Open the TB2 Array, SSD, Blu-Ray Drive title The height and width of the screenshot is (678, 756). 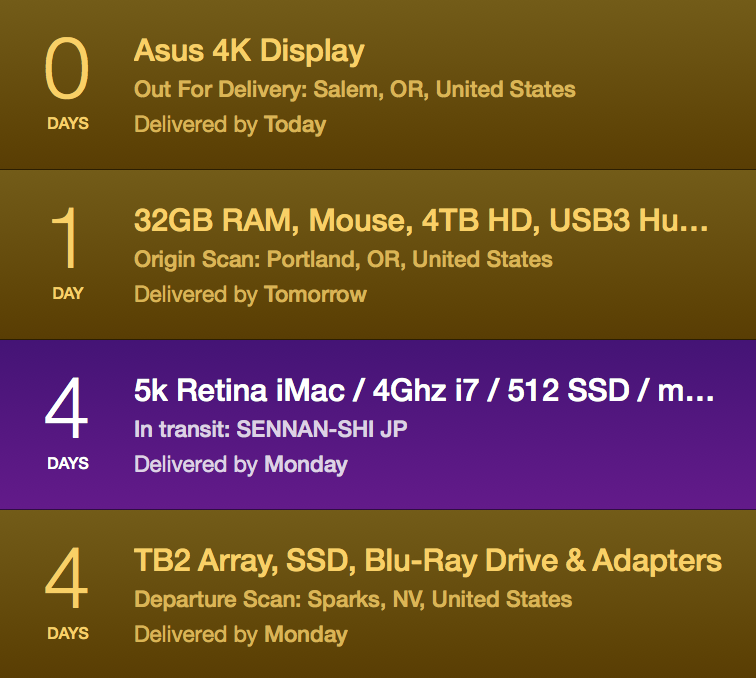tap(427, 561)
